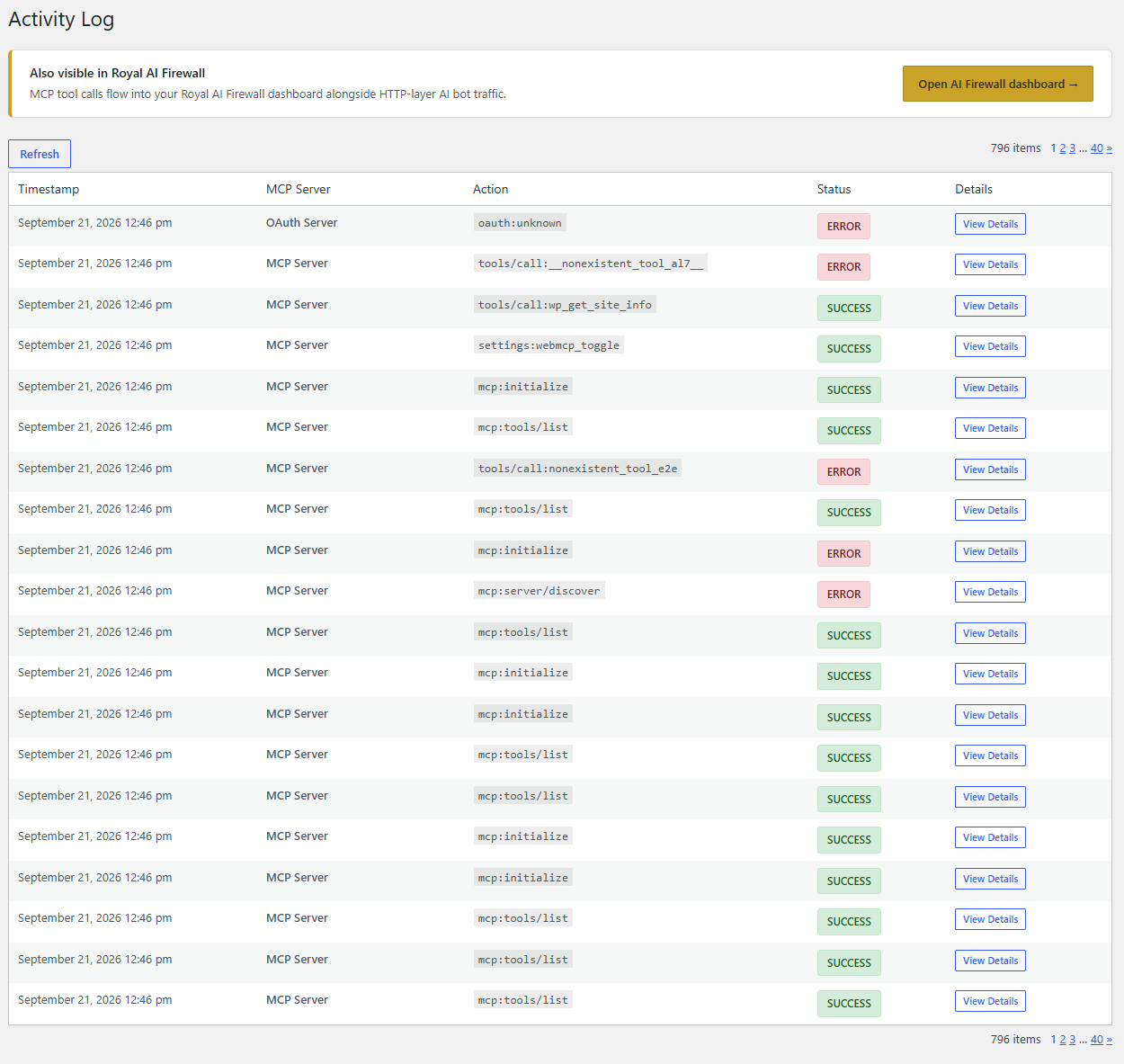
Task: Click the bottom '796 items' count
Action: coord(1016,1040)
